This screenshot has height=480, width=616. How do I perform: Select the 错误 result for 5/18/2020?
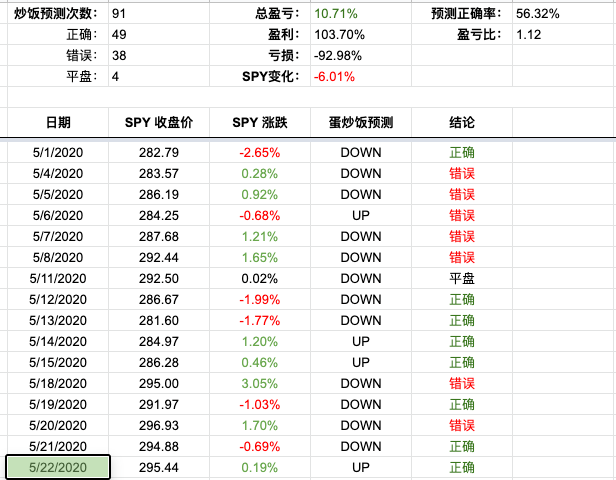(x=462, y=383)
